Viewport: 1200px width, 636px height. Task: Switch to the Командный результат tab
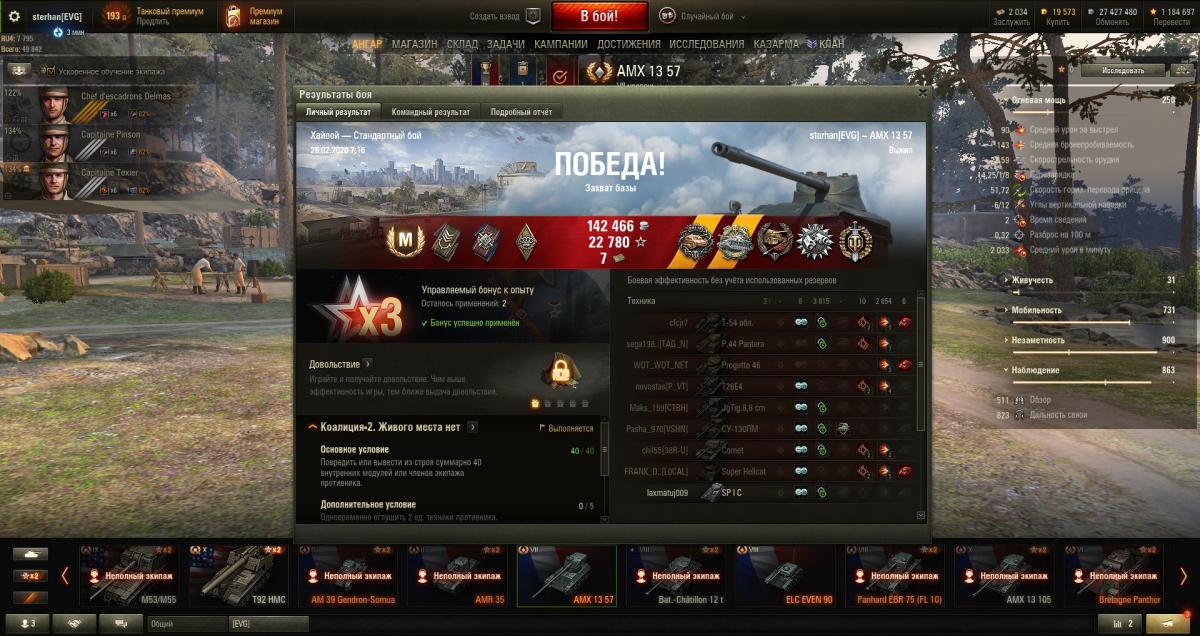[431, 112]
